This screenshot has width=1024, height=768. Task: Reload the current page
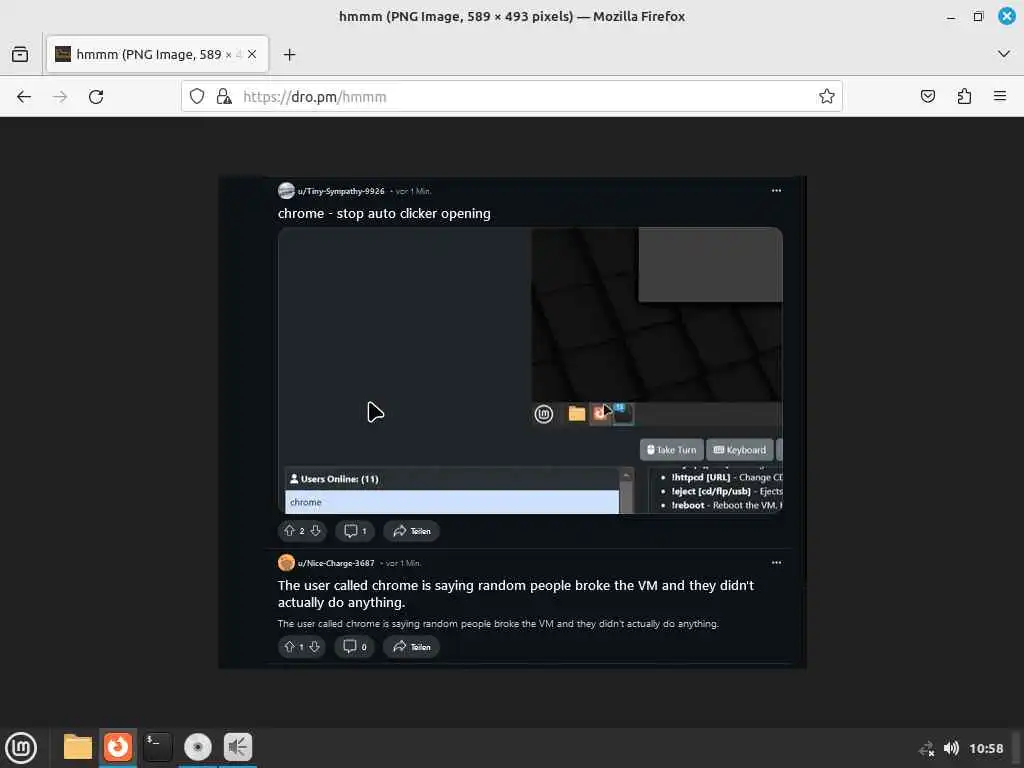point(96,97)
